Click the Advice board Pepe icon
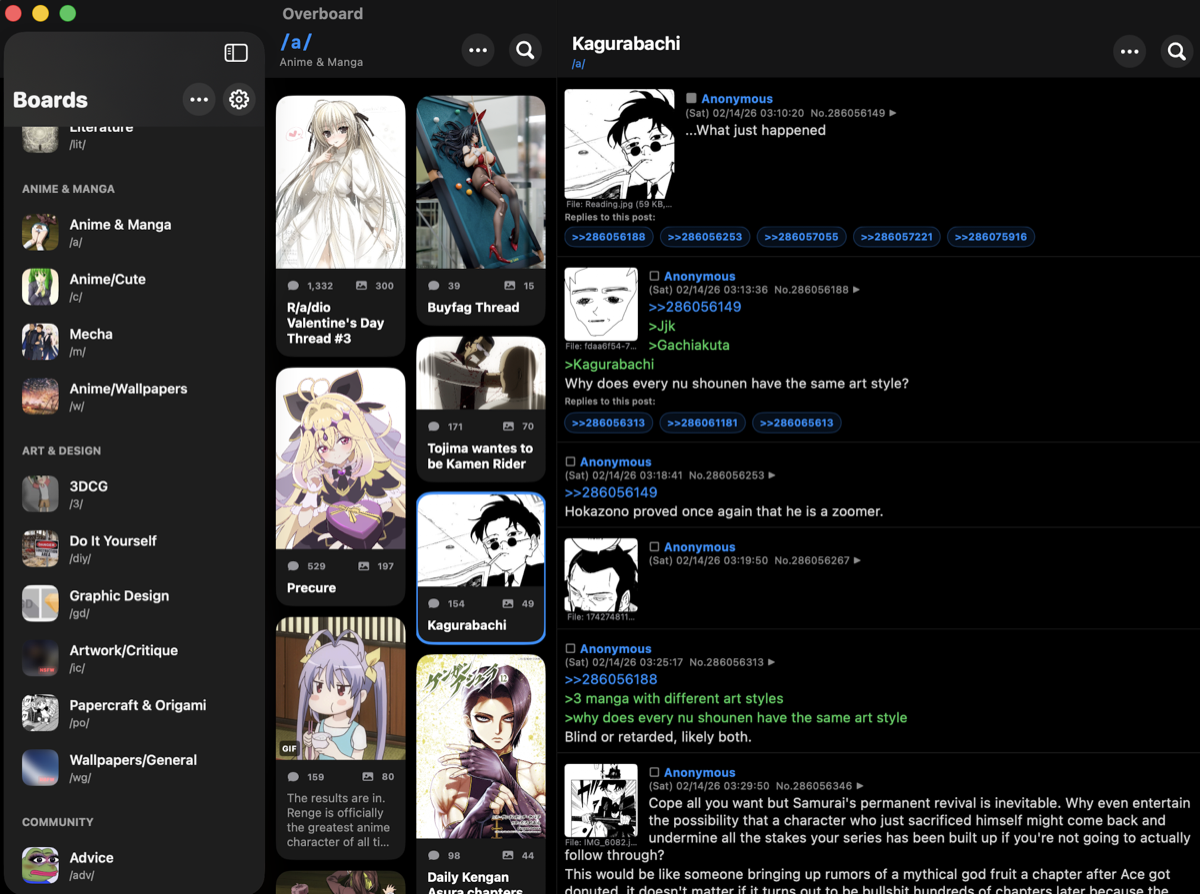The image size is (1200, 894). point(40,865)
